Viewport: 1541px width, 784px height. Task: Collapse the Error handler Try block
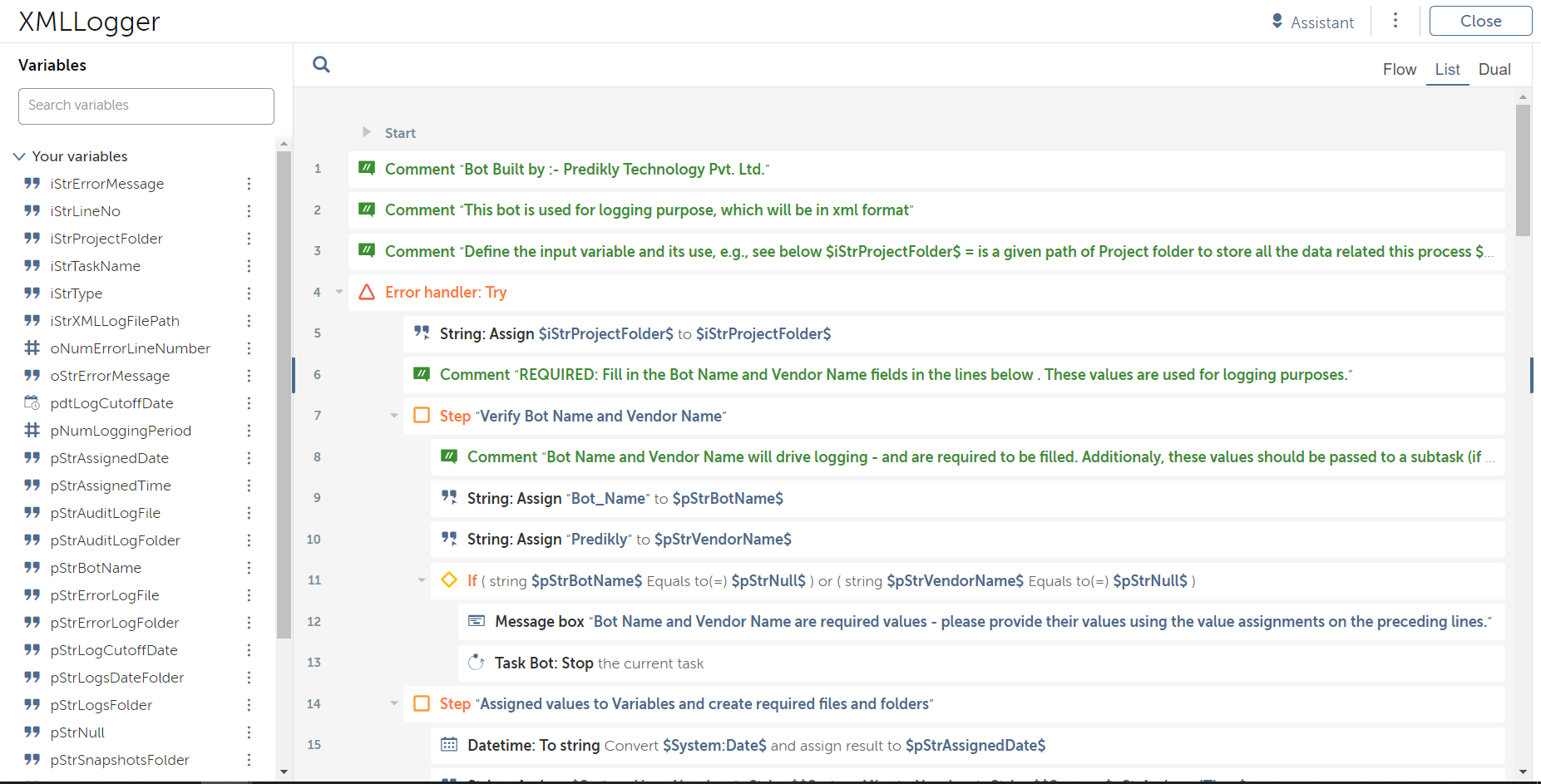point(339,292)
